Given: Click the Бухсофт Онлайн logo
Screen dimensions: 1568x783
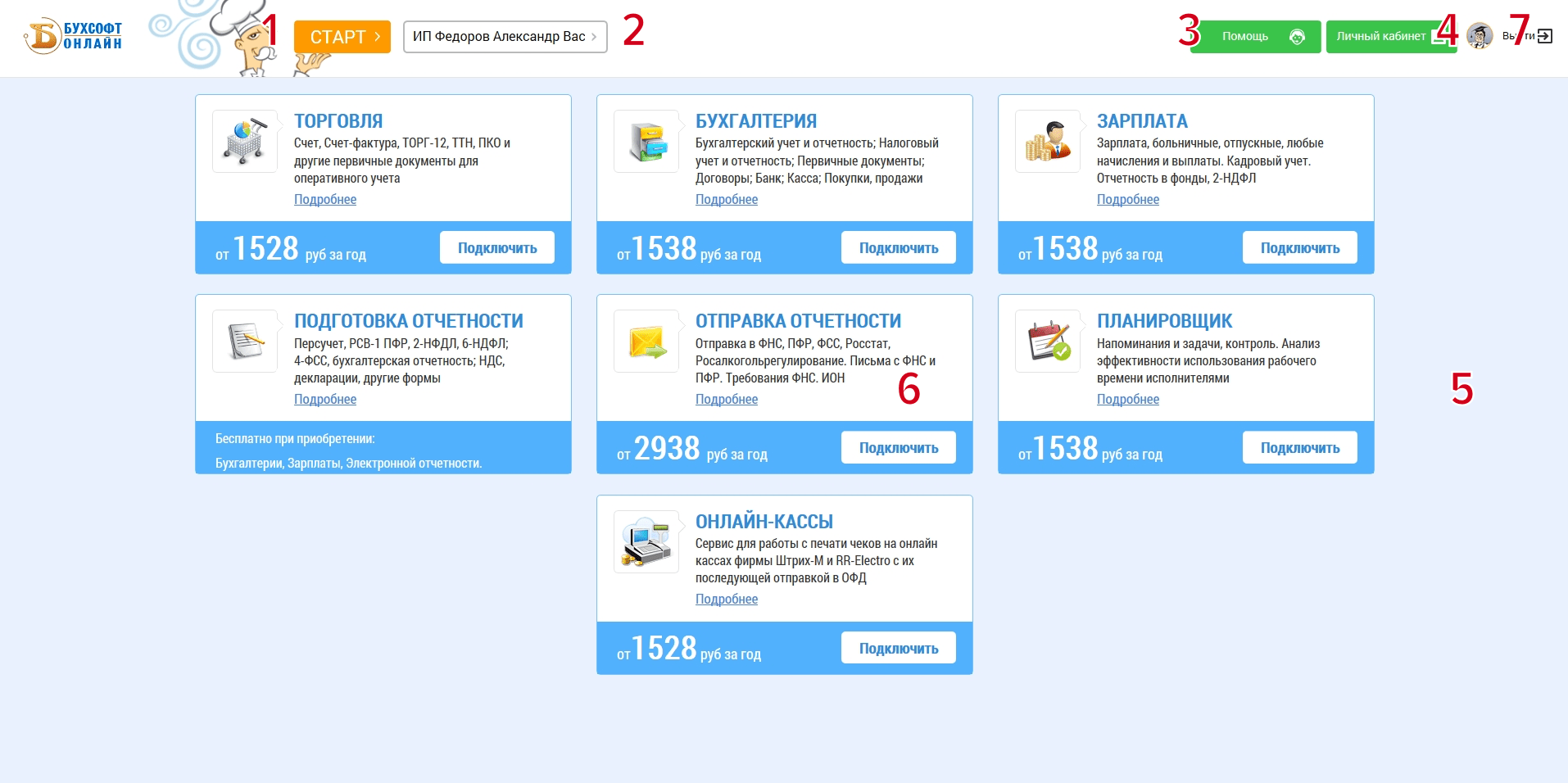Looking at the screenshot, I should [74, 36].
